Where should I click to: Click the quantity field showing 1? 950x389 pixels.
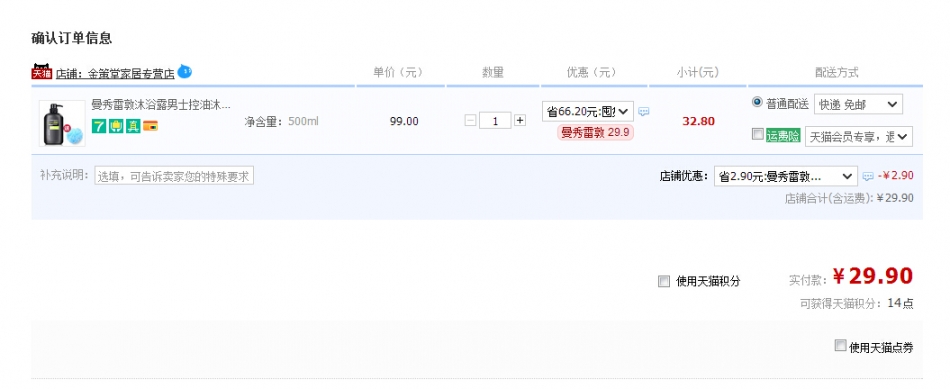[495, 121]
